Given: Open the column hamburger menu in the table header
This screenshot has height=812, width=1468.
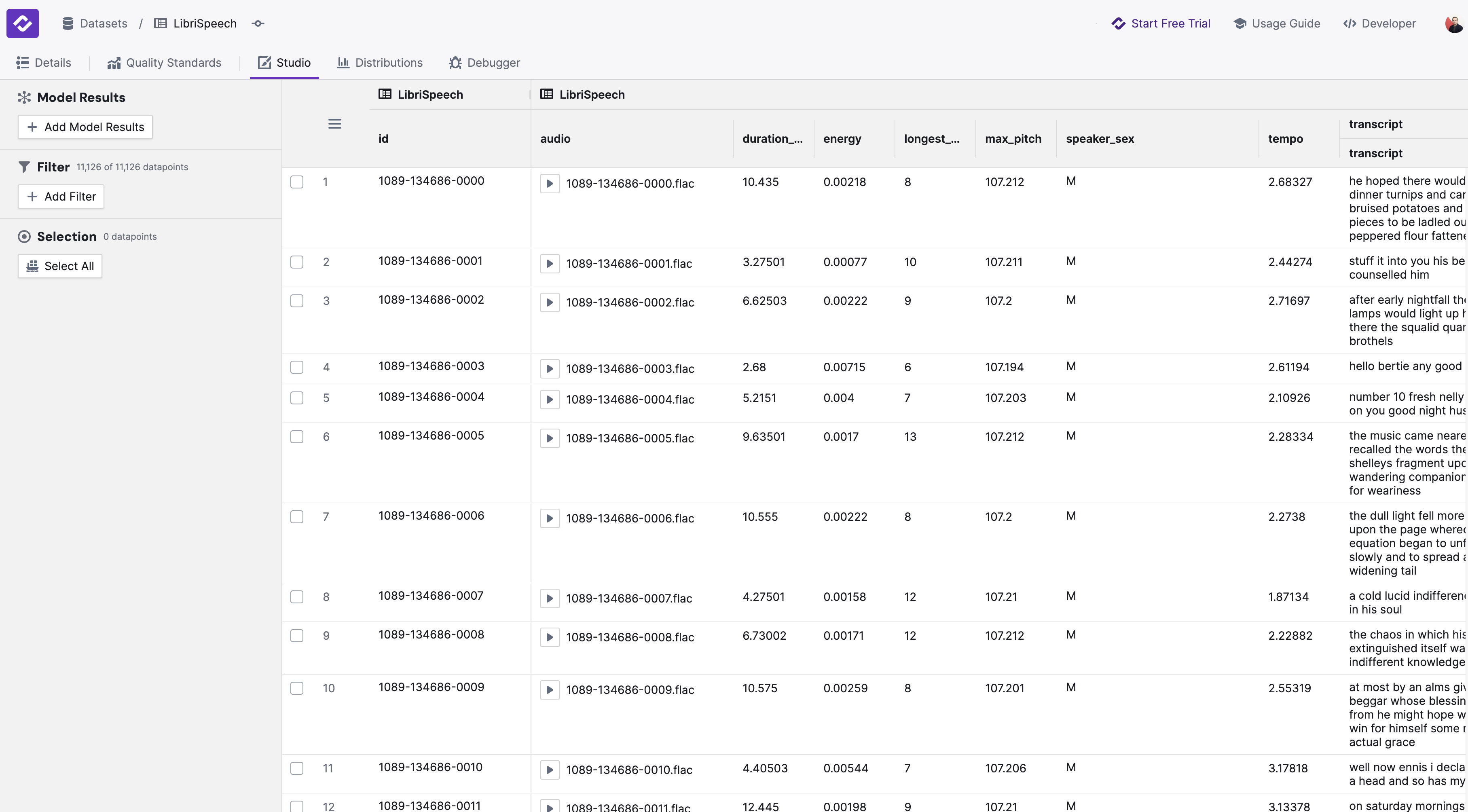Looking at the screenshot, I should [335, 124].
